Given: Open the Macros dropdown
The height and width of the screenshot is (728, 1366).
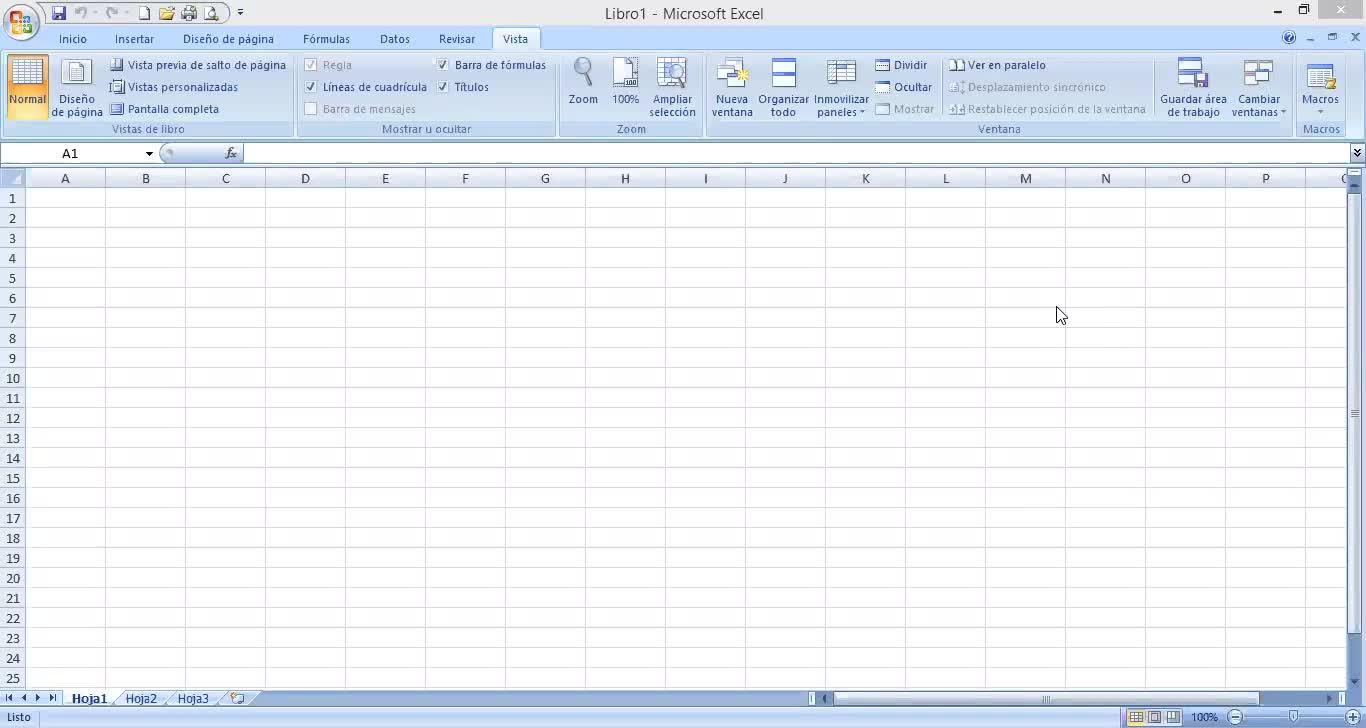Looking at the screenshot, I should click(1320, 87).
